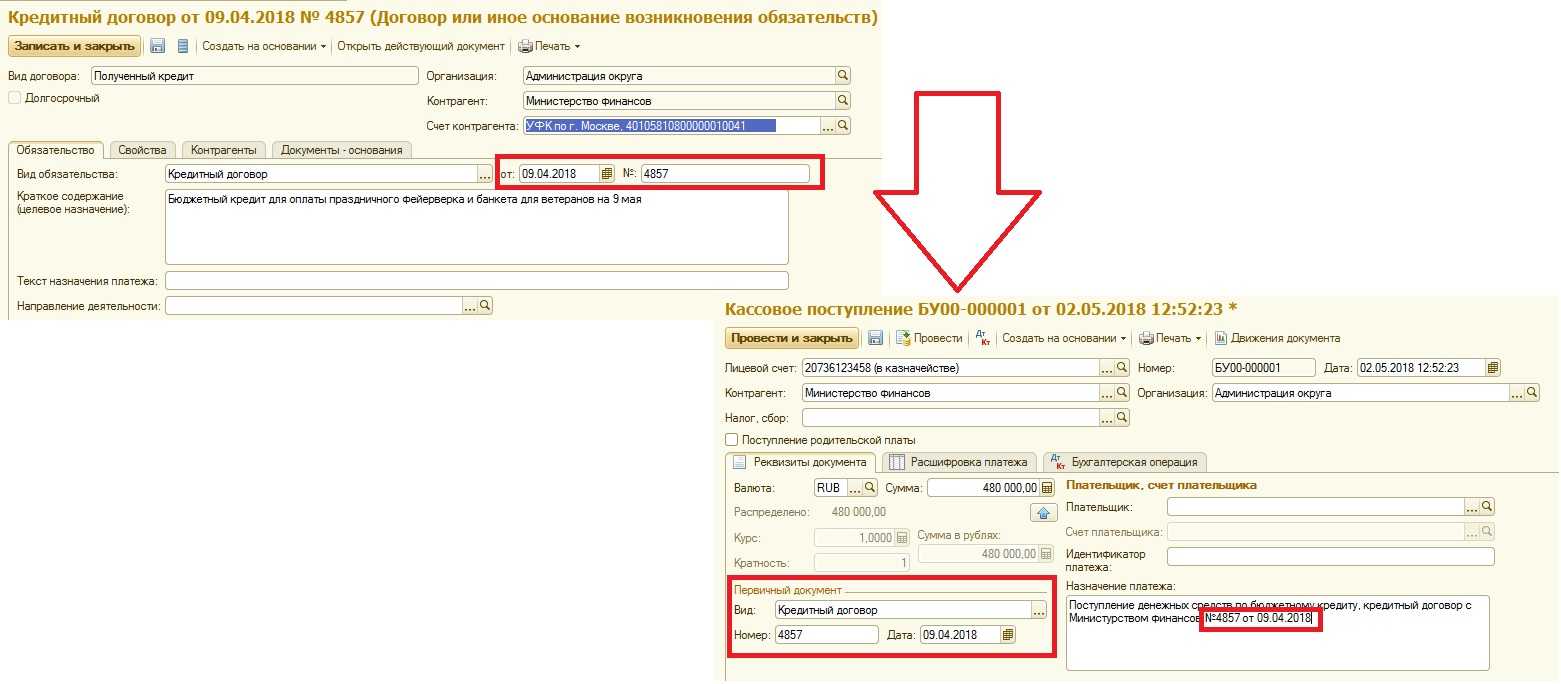Click the ellipsis select button for 'Лицевой счет'
Viewport: 1561px width, 684px height.
point(1107,368)
